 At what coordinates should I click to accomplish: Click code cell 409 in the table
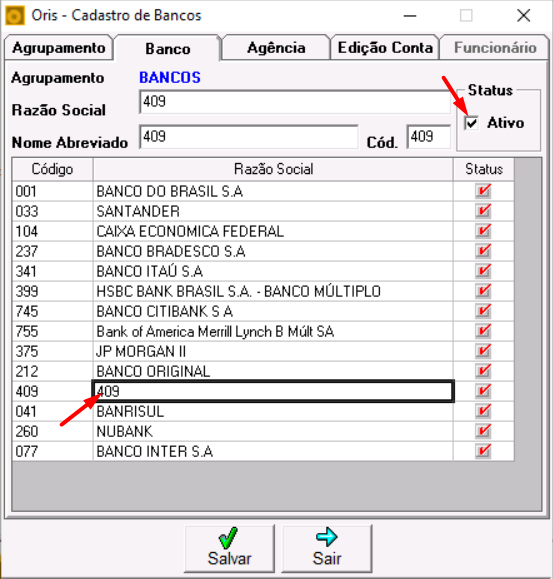pos(52,391)
